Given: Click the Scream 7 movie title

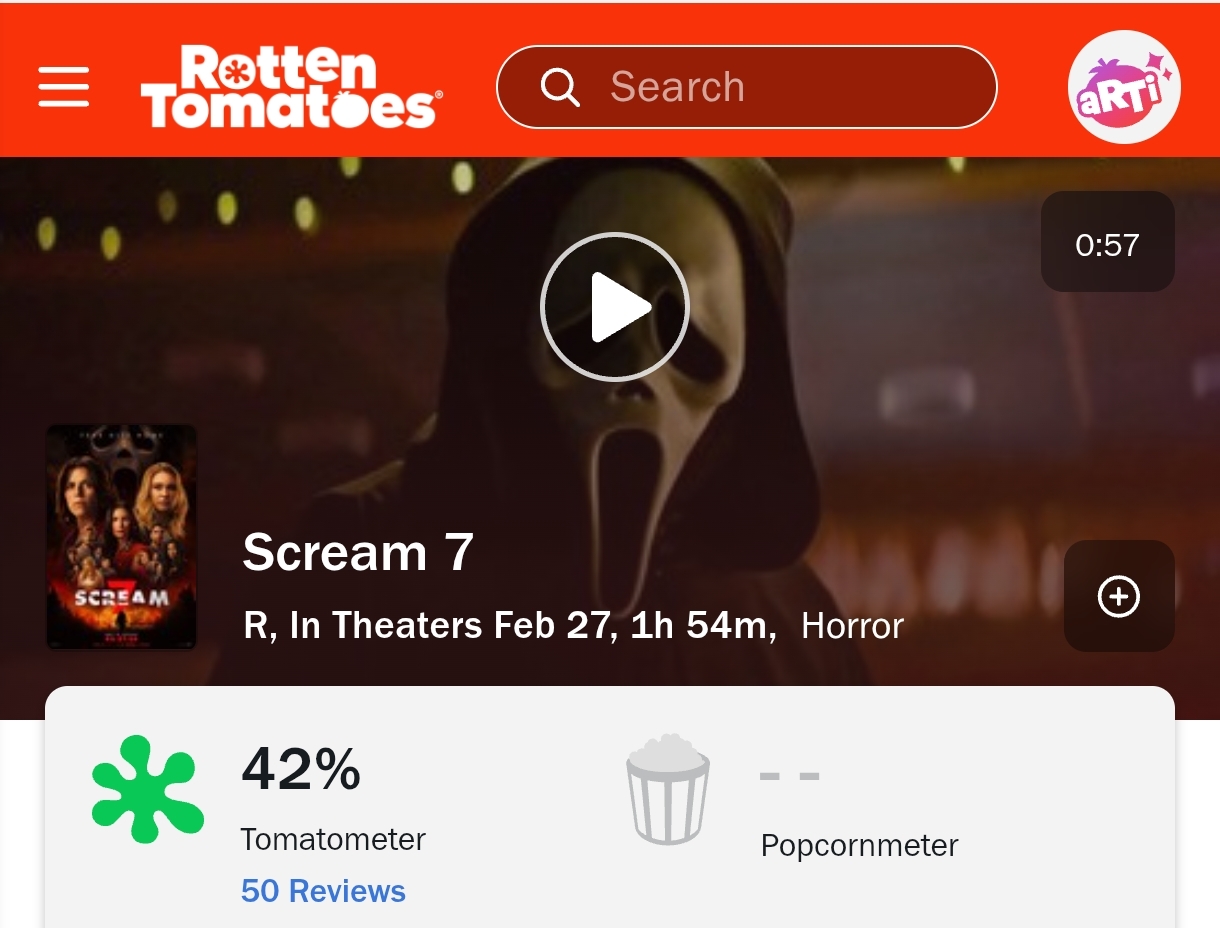Looking at the screenshot, I should click(357, 552).
